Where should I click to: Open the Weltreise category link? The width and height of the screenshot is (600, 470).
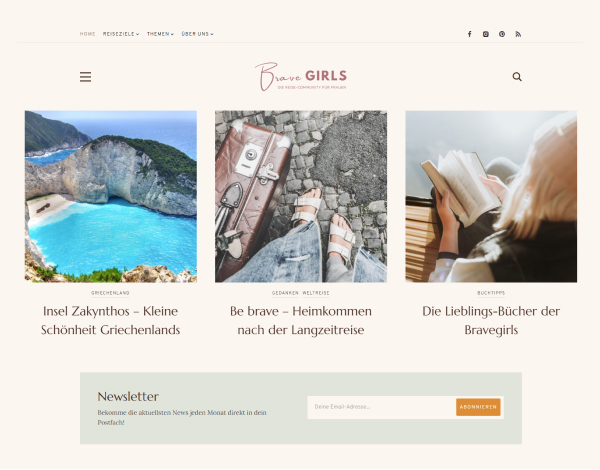click(x=316, y=293)
